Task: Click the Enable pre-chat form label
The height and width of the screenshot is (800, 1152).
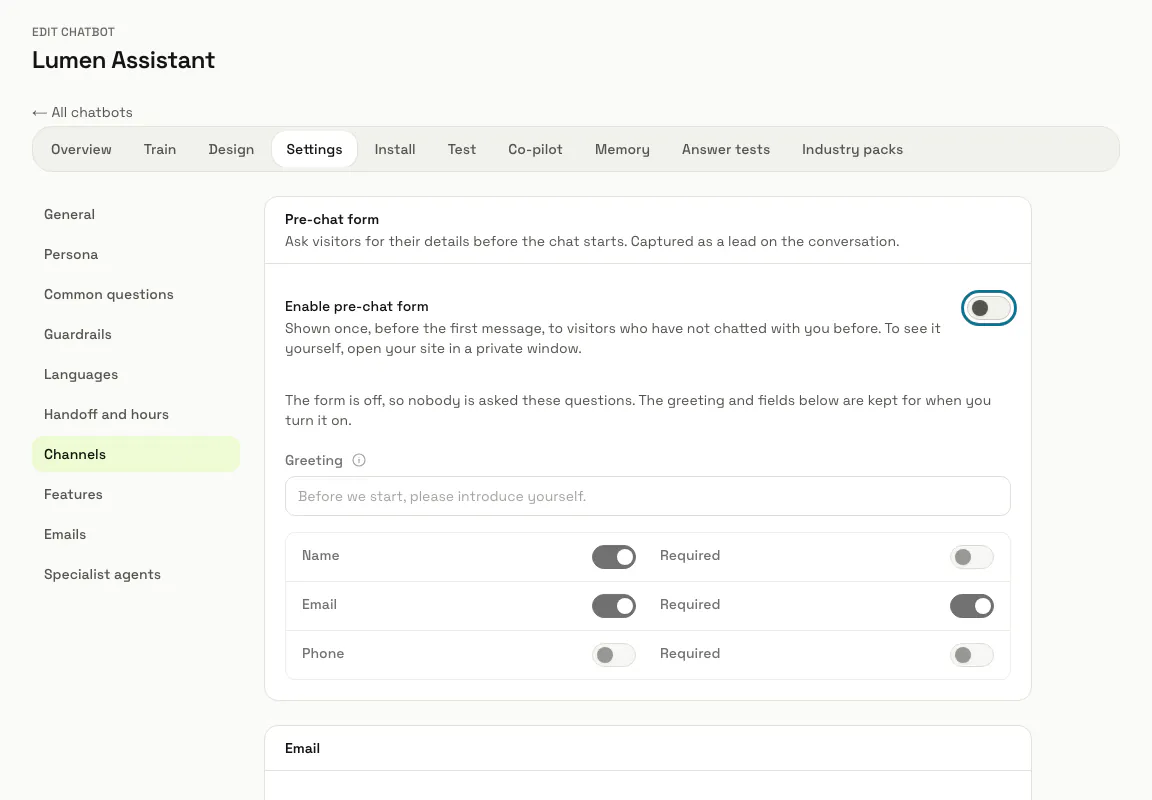Action: 356,306
